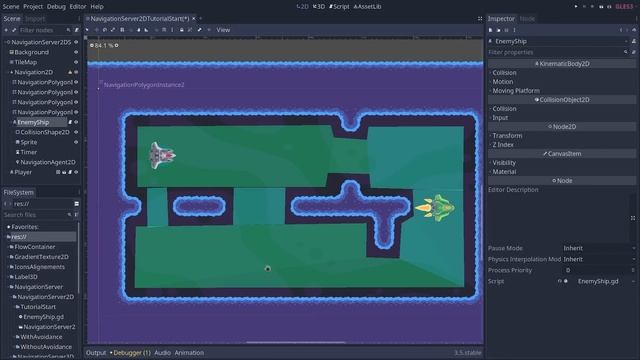Click the FileSystem split mode toggle icon
The height and width of the screenshot is (360, 640).
(x=76, y=204)
